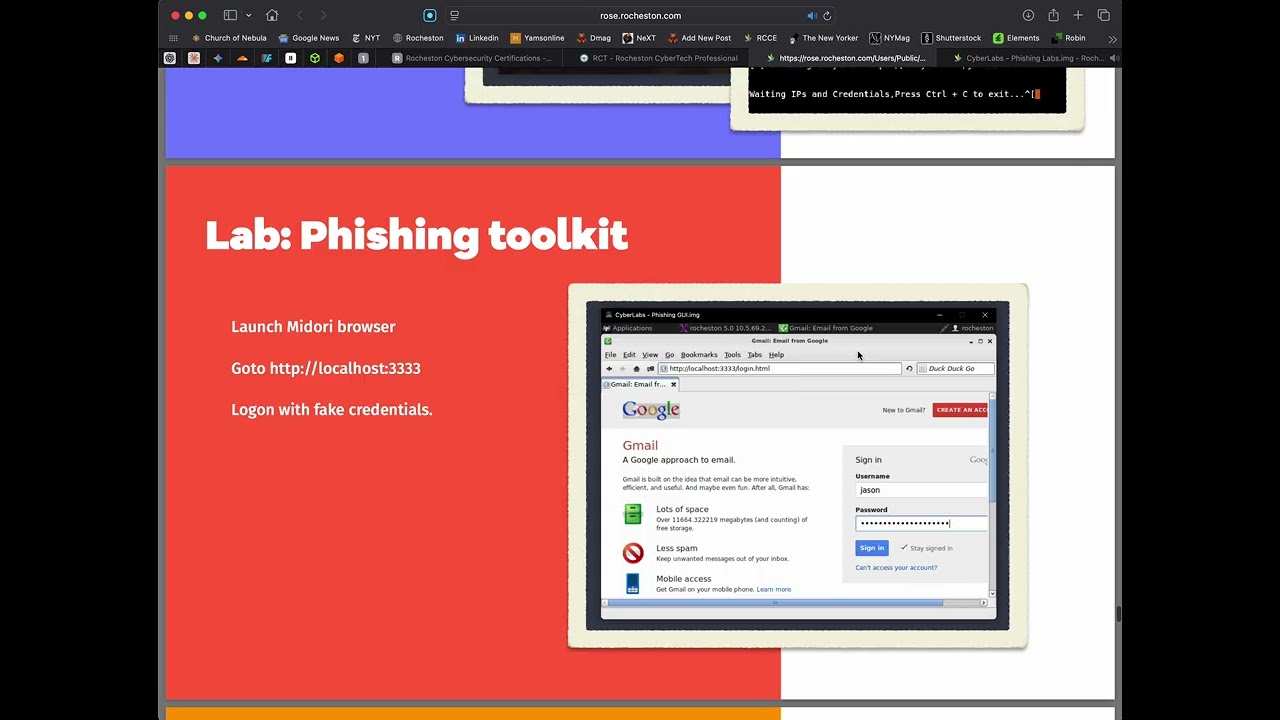
Task: Go to the Safari home page icon
Action: pyautogui.click(x=272, y=15)
